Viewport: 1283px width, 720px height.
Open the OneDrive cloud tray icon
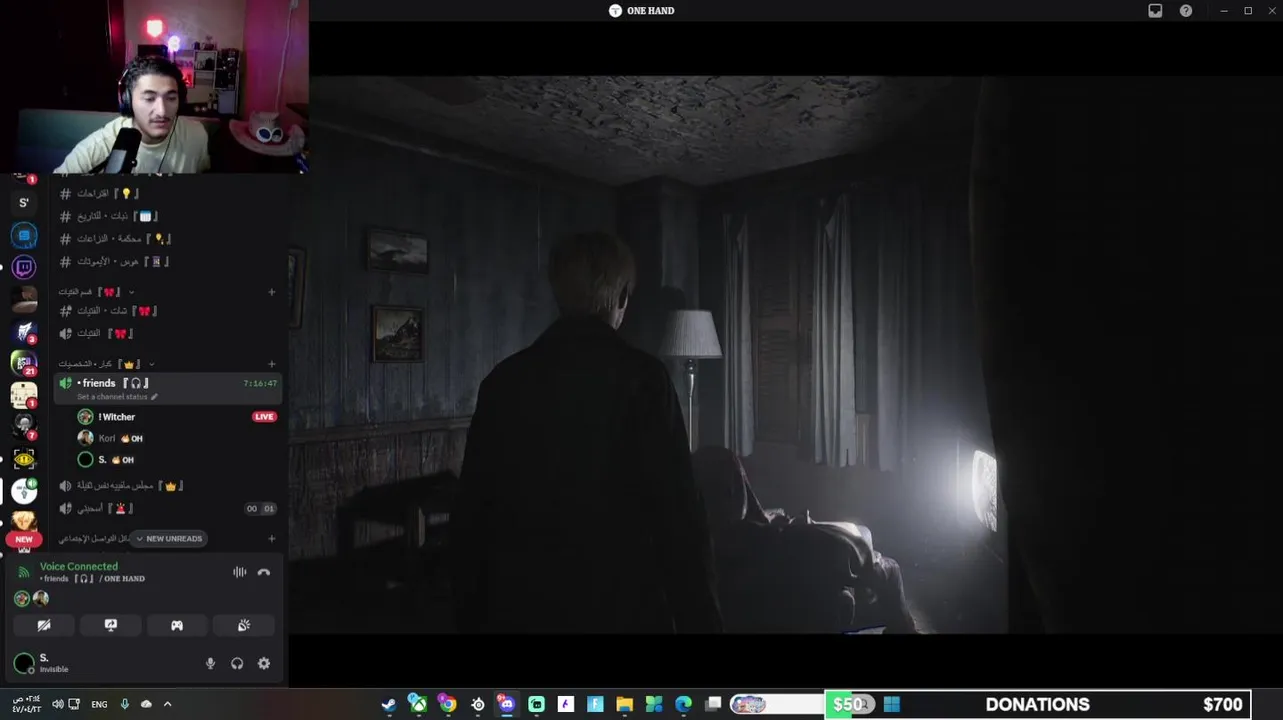pos(146,704)
